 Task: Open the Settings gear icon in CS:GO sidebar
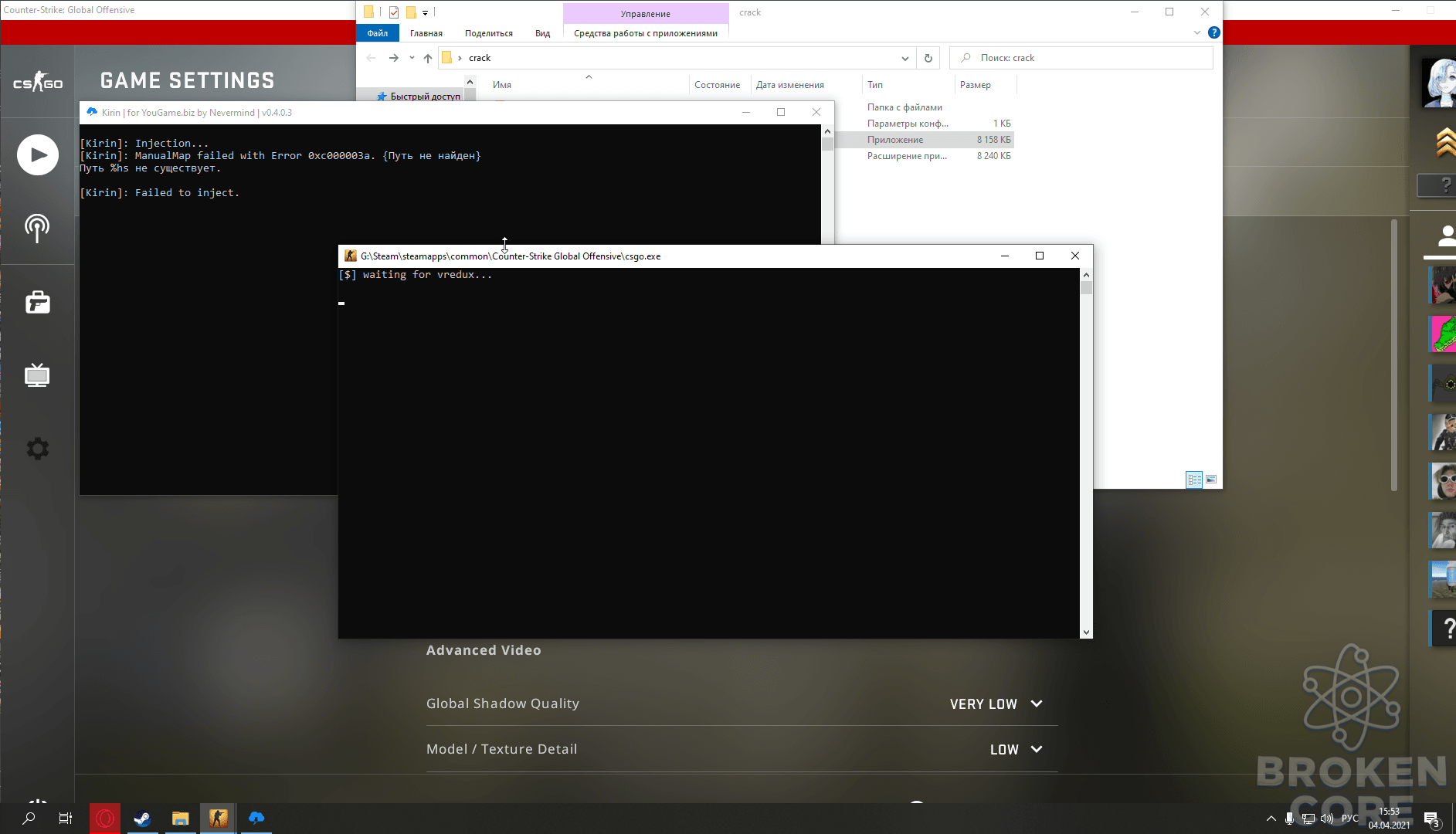coord(38,449)
